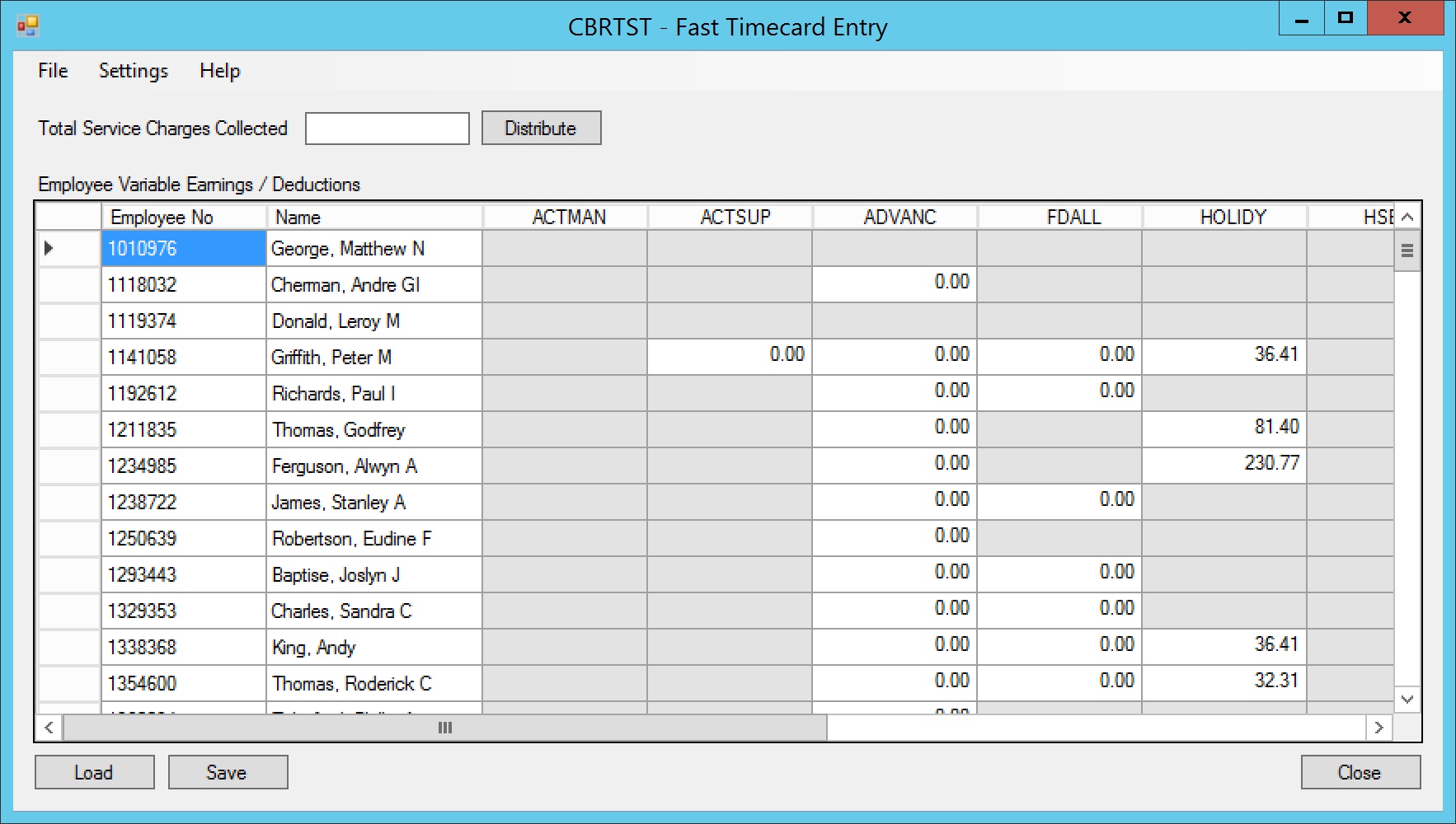
Task: Select employee number 1238722 cell
Action: pos(184,502)
